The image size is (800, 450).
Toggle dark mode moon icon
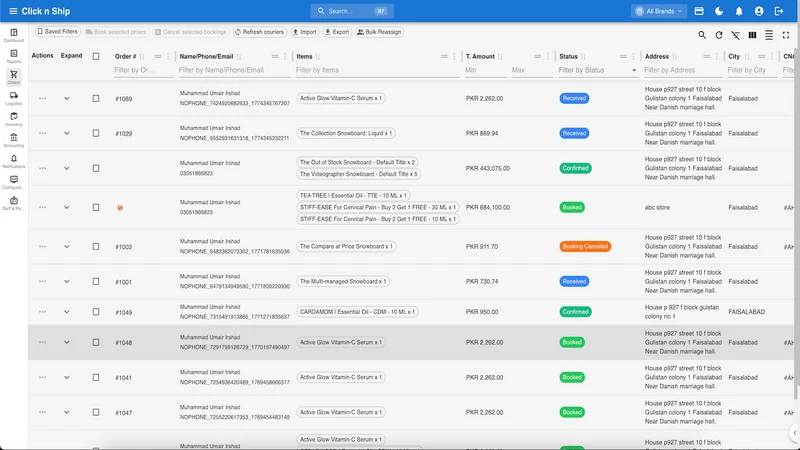tap(719, 11)
